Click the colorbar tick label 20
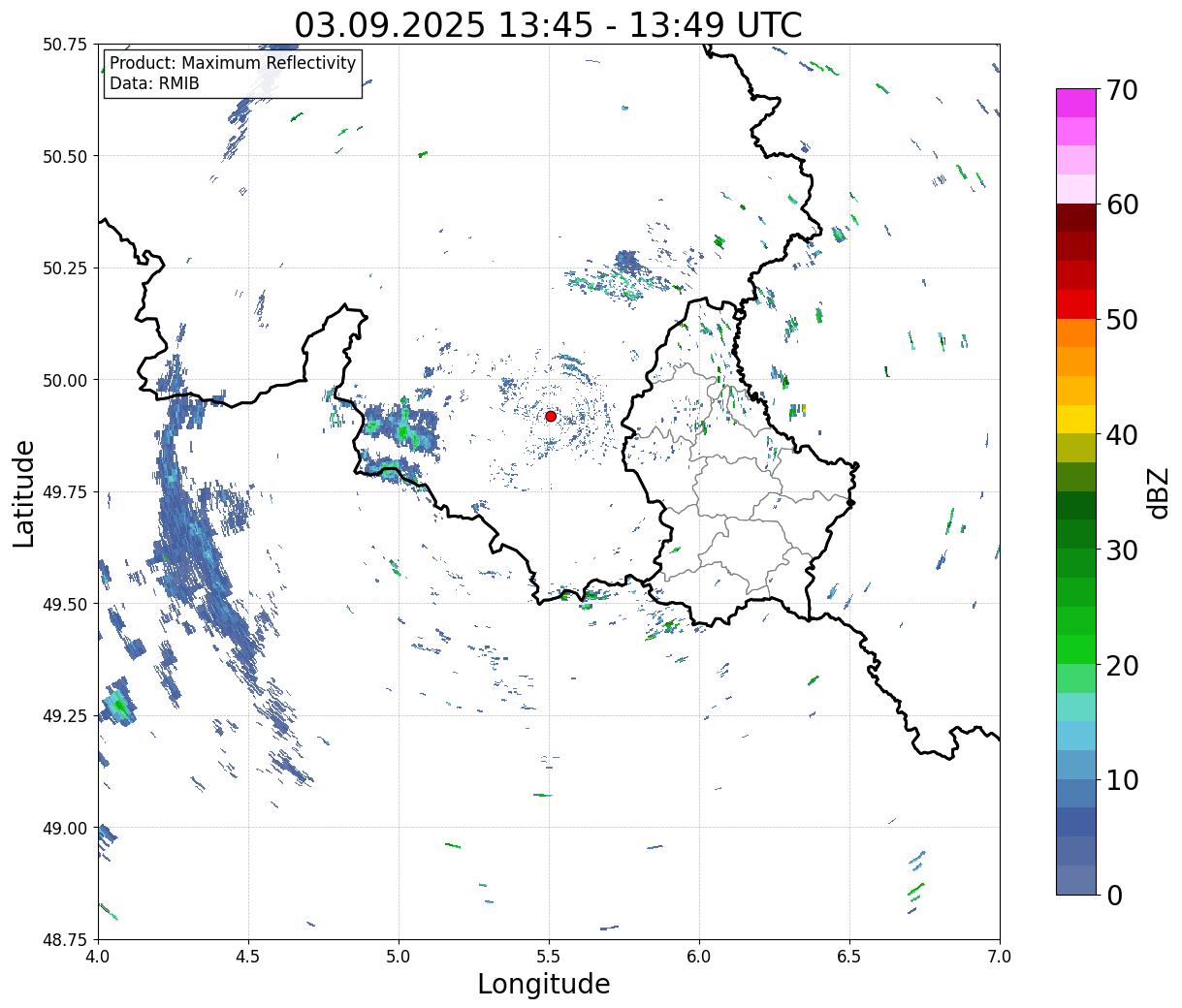The image size is (1182, 1008). point(1122,665)
